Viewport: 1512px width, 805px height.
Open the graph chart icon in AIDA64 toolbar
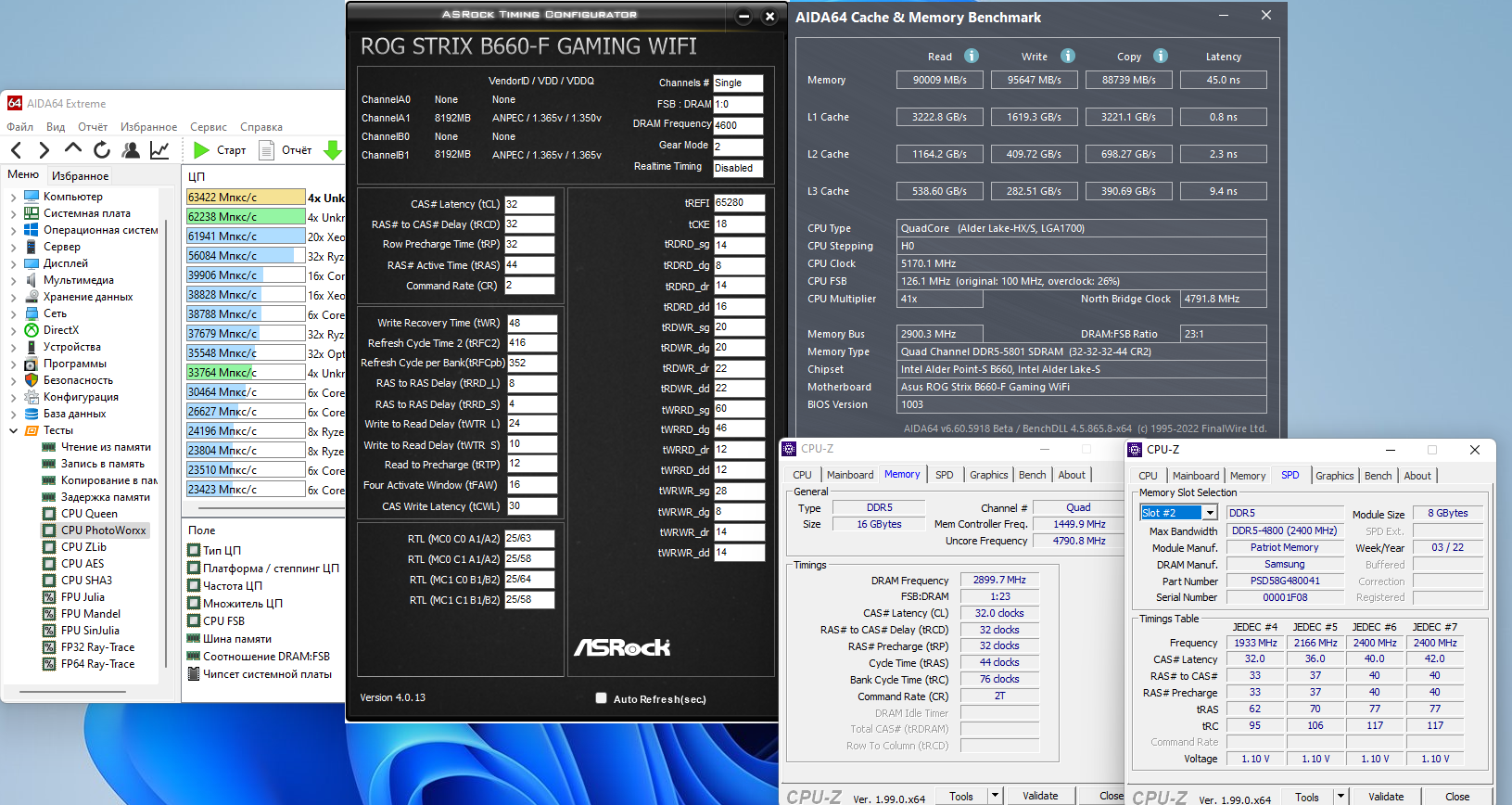coord(159,149)
